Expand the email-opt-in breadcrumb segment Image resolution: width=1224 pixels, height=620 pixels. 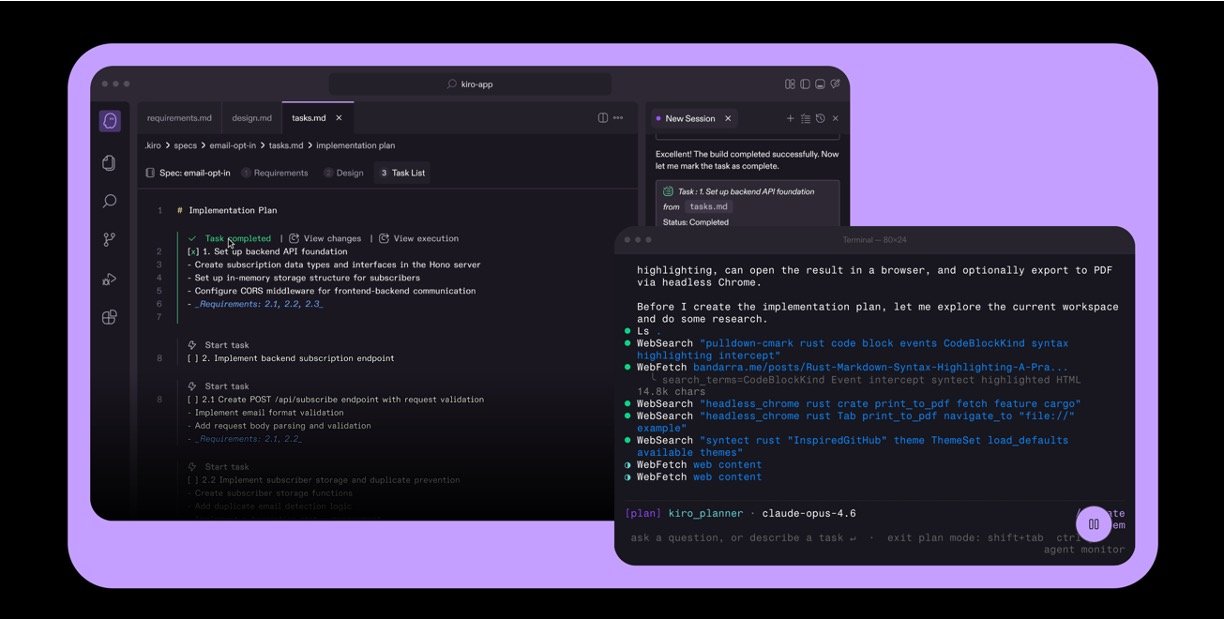tap(233, 146)
